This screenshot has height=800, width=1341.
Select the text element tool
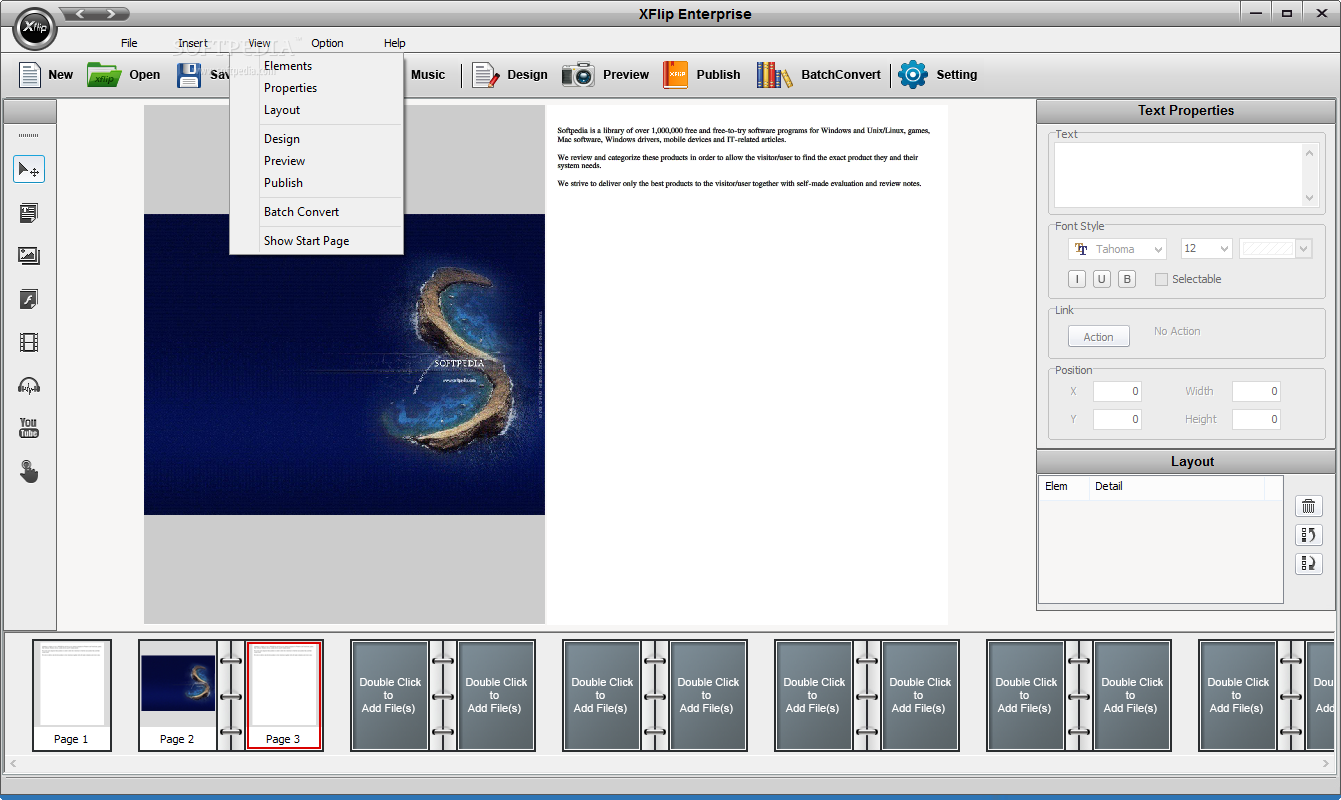point(29,212)
